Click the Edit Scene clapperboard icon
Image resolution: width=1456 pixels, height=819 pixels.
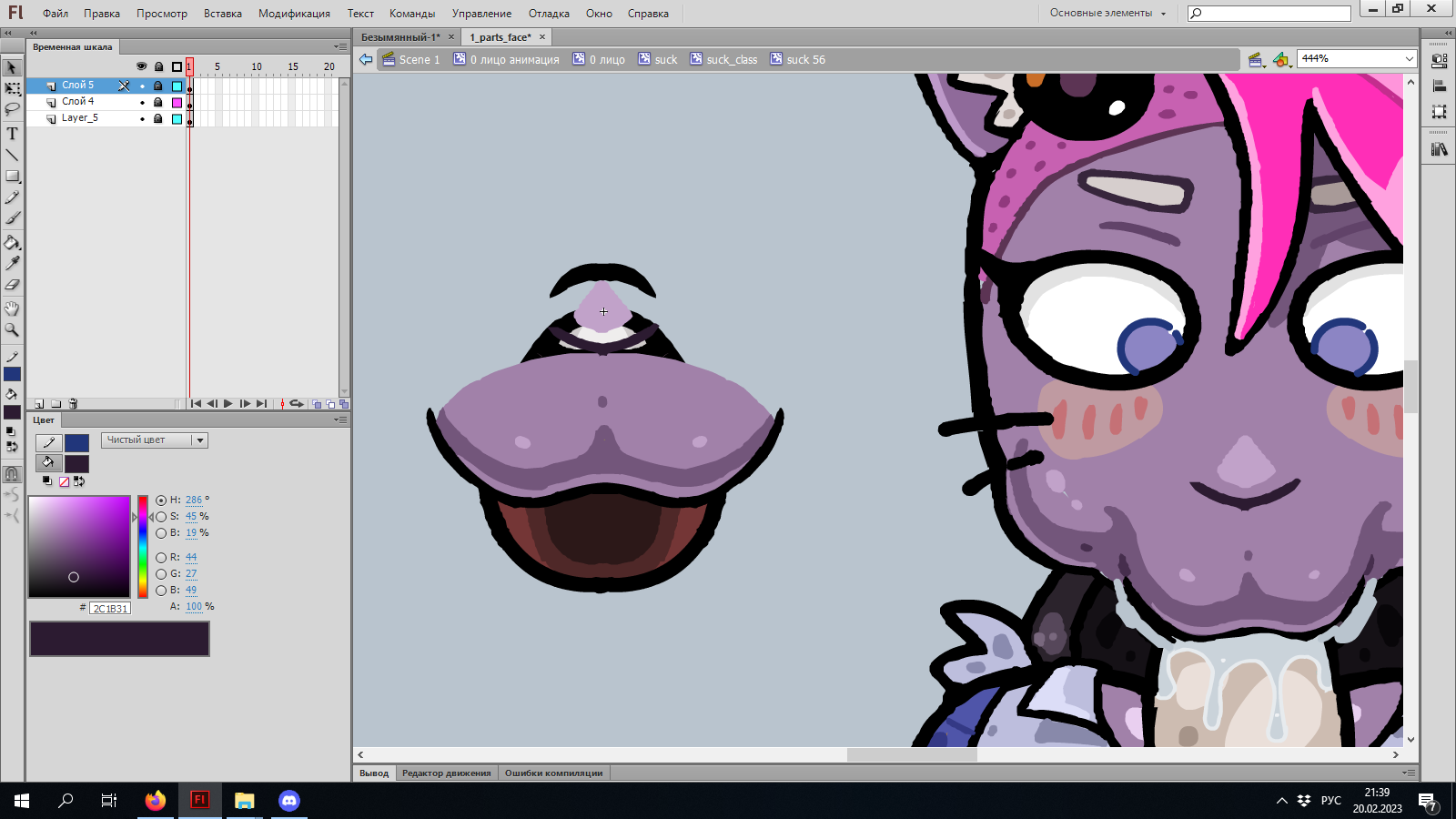1257,60
